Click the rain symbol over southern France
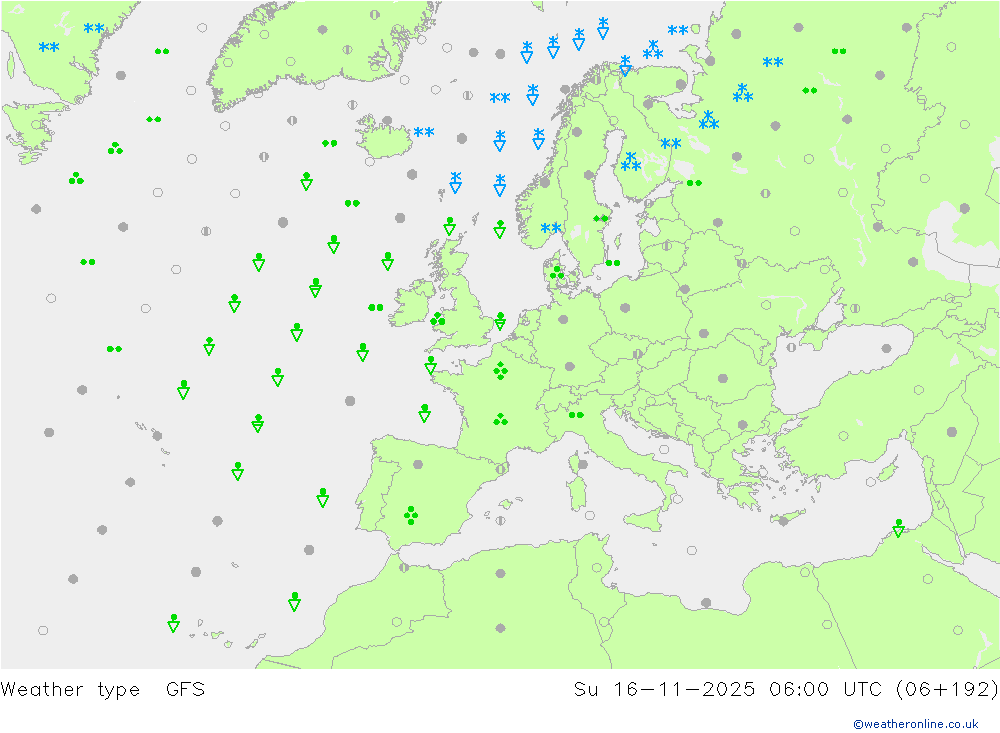The width and height of the screenshot is (1000, 733). click(501, 419)
